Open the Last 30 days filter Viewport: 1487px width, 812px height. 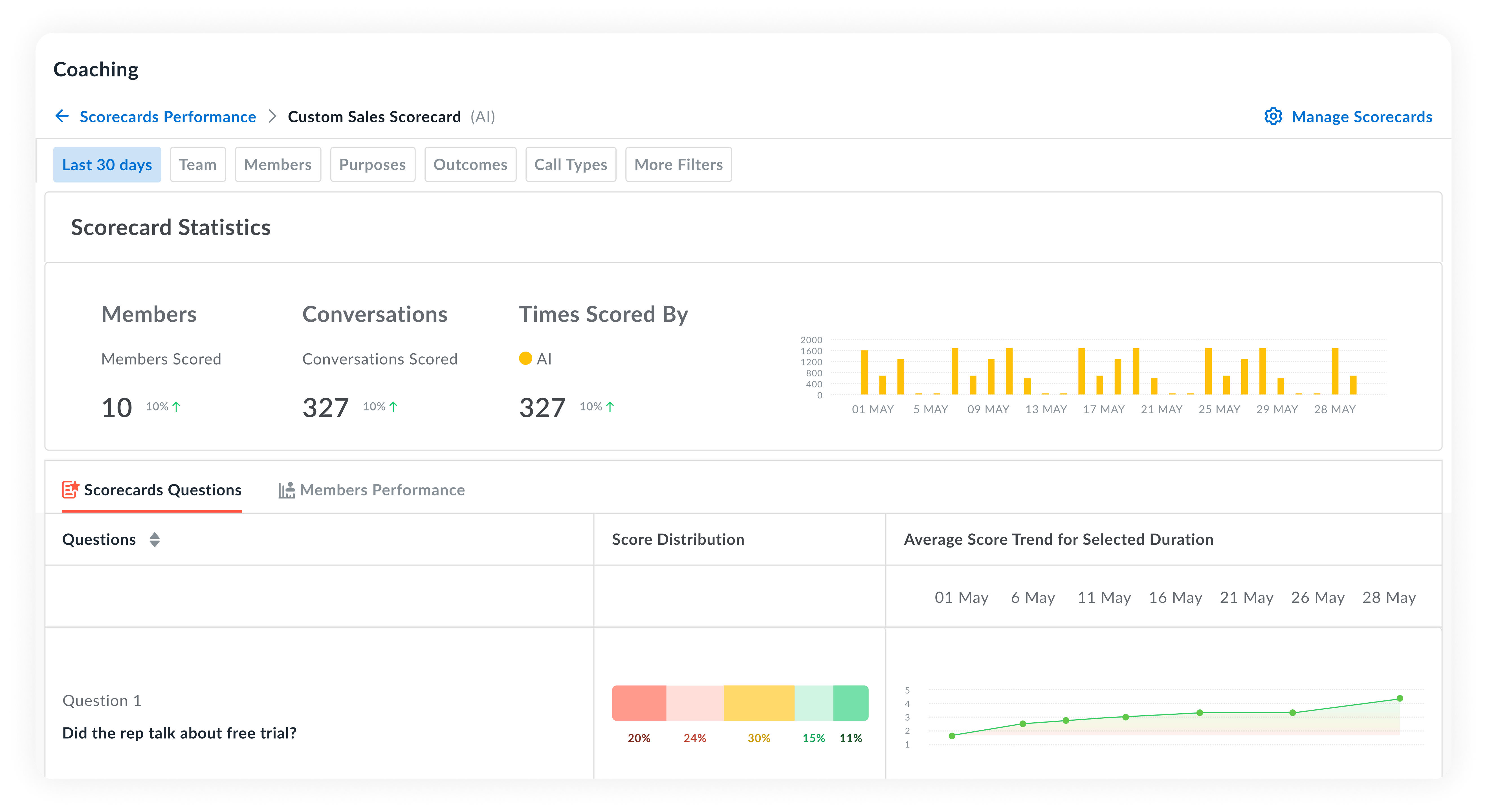107,164
